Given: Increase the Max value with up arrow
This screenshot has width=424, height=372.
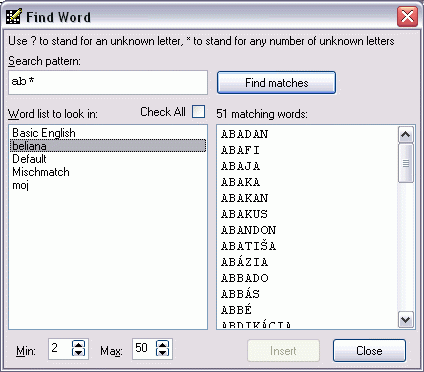Looking at the screenshot, I should pyautogui.click(x=162, y=345).
